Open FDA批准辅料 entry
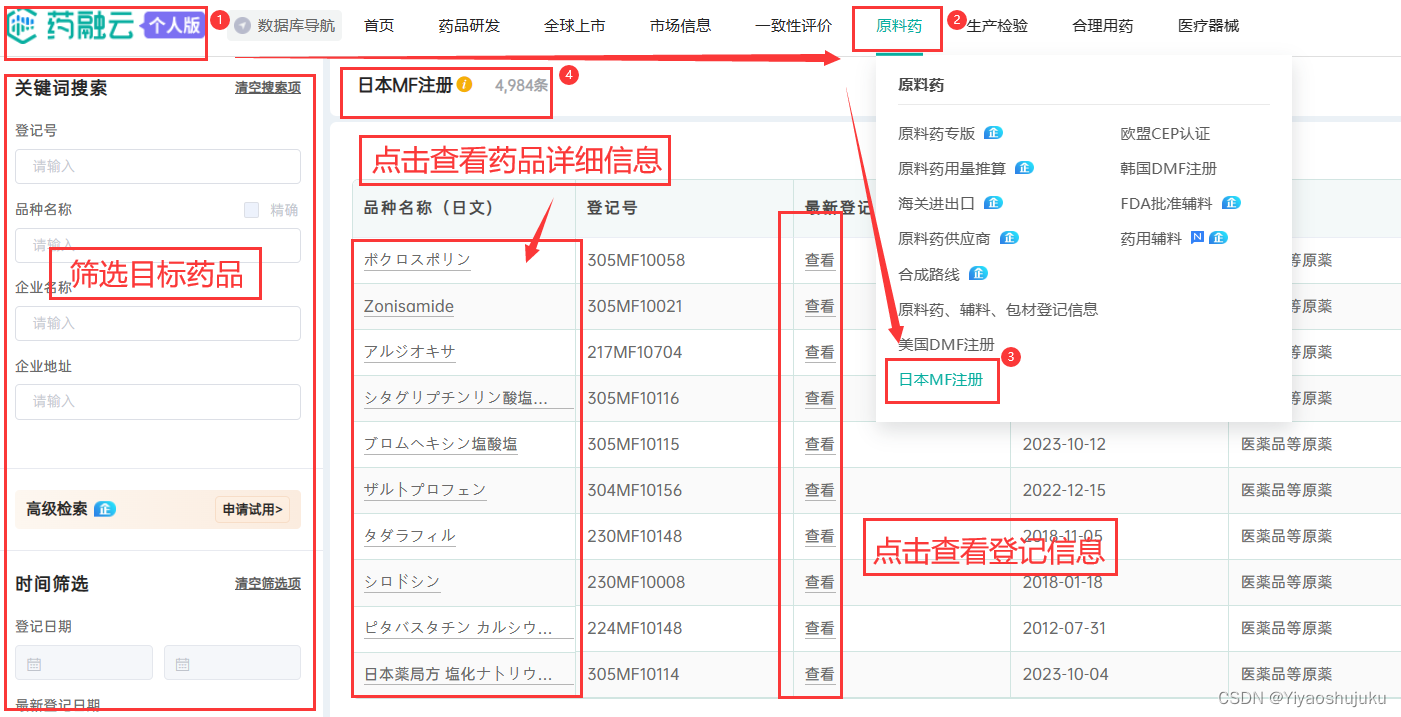1401x717 pixels. (x=1167, y=203)
